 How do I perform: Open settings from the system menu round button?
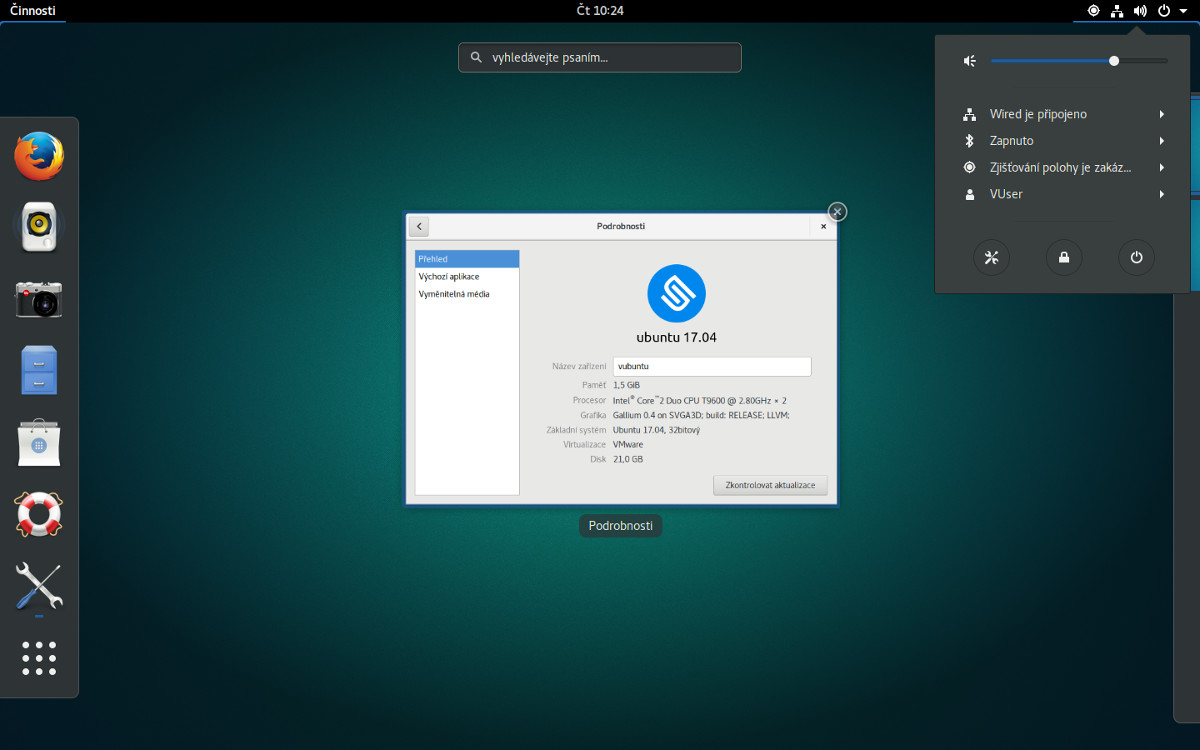pyautogui.click(x=991, y=258)
